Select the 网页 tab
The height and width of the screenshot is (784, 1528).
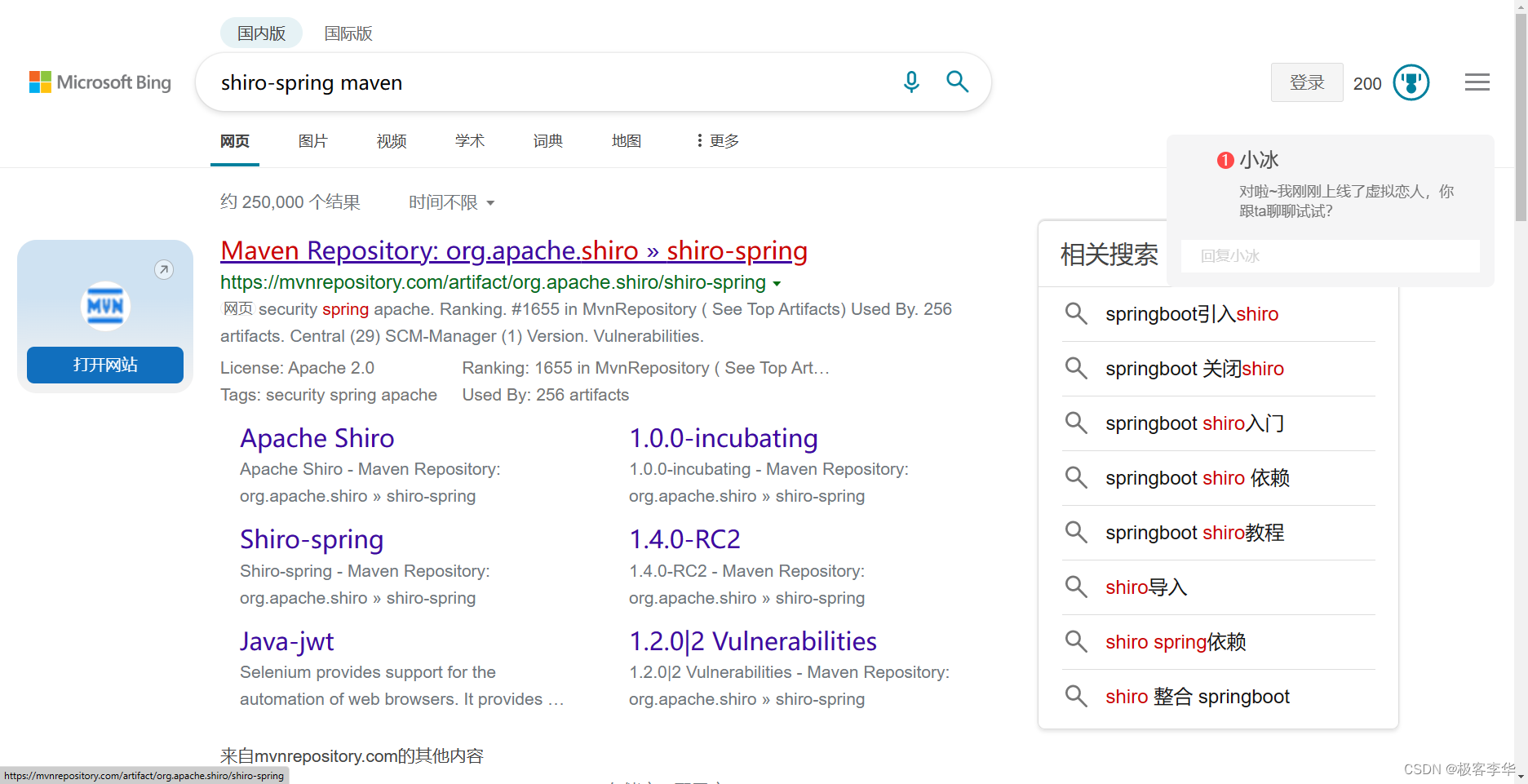click(235, 140)
